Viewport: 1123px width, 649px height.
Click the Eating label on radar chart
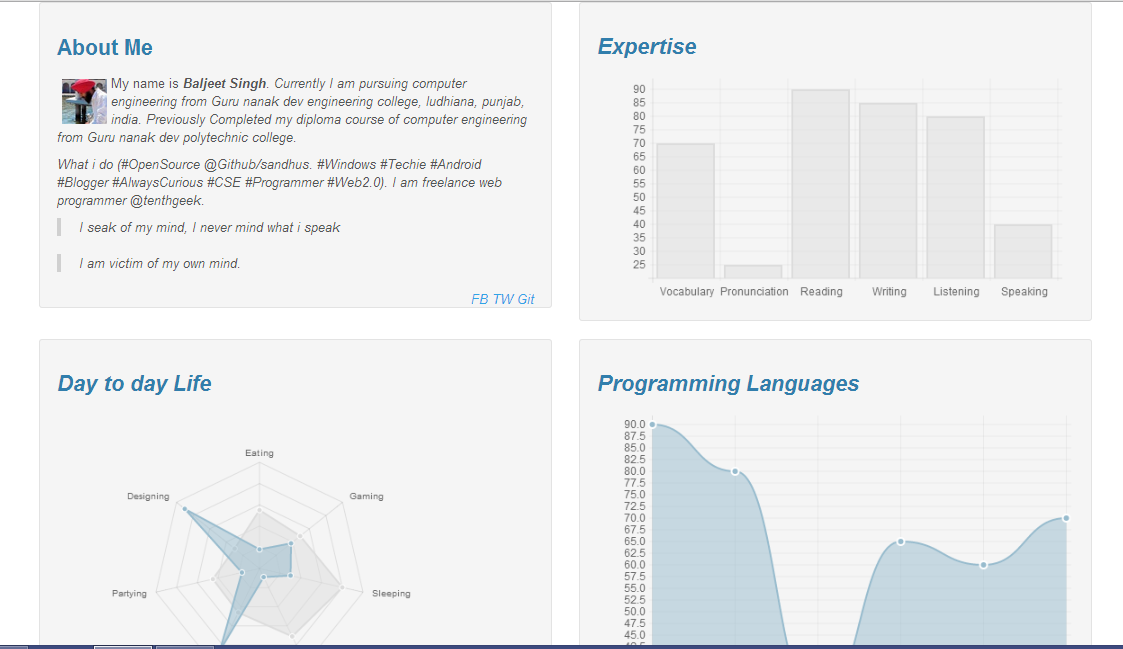click(x=259, y=453)
